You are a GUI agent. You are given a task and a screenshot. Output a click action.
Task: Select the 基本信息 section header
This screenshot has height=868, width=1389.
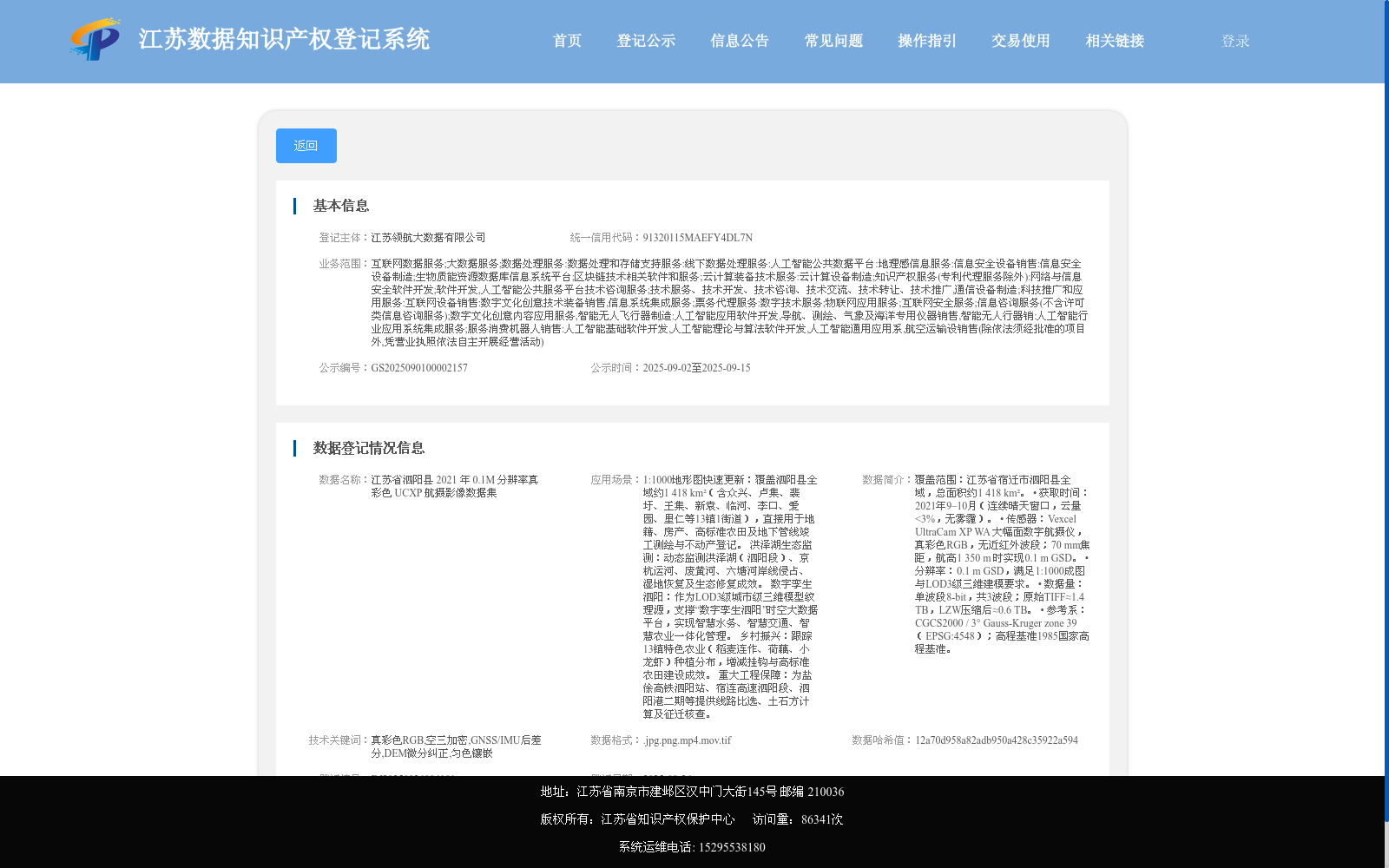point(340,206)
